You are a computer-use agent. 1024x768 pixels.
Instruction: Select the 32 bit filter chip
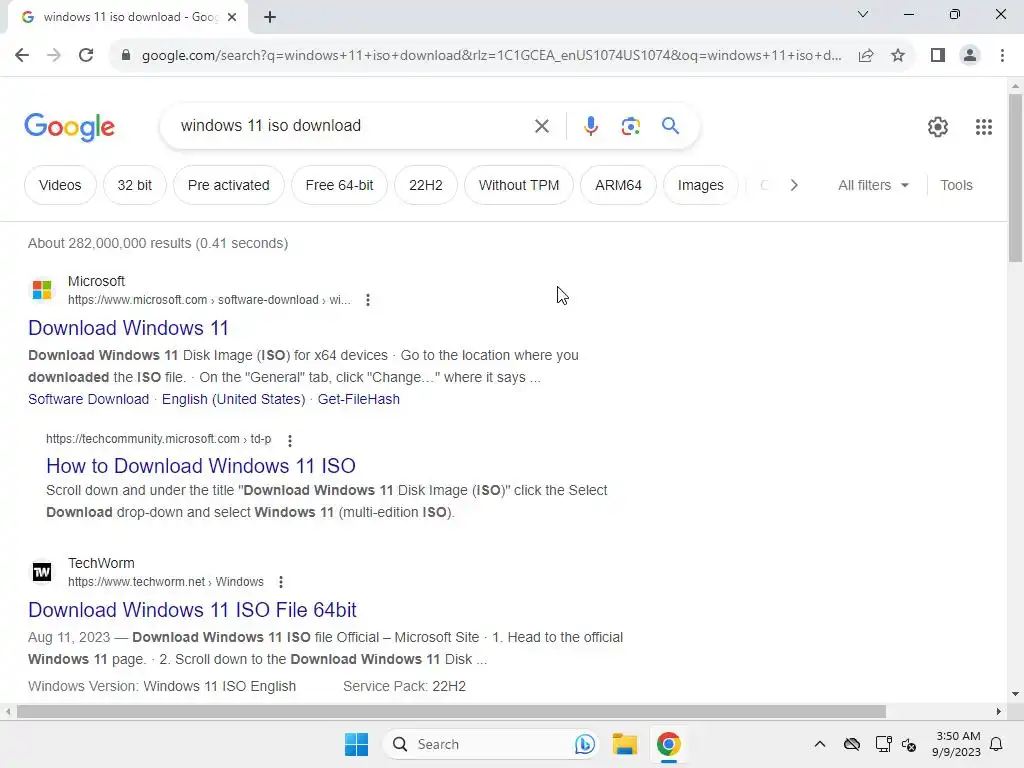click(135, 185)
